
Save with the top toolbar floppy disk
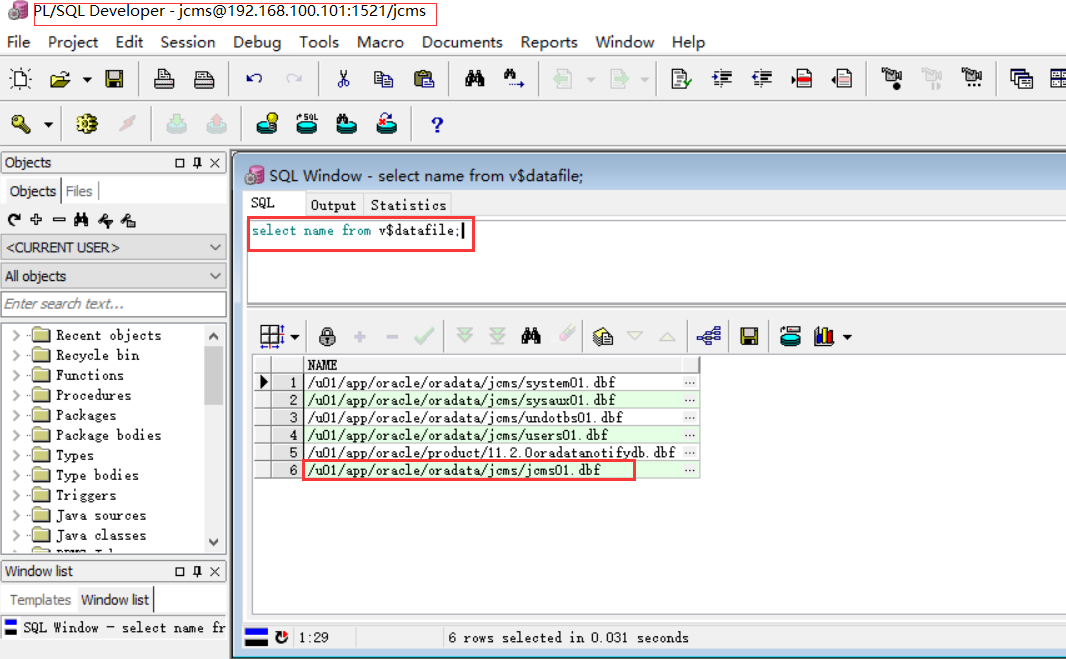tap(114, 79)
